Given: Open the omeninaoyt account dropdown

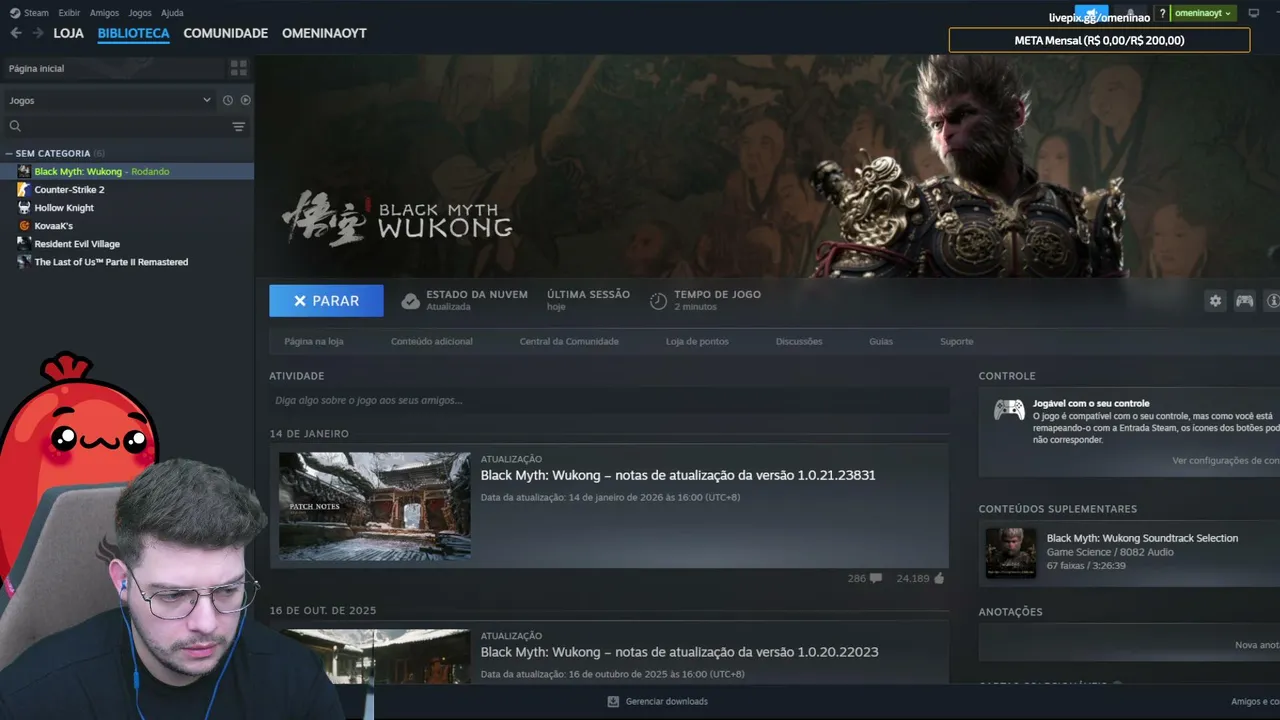Looking at the screenshot, I should (1204, 13).
